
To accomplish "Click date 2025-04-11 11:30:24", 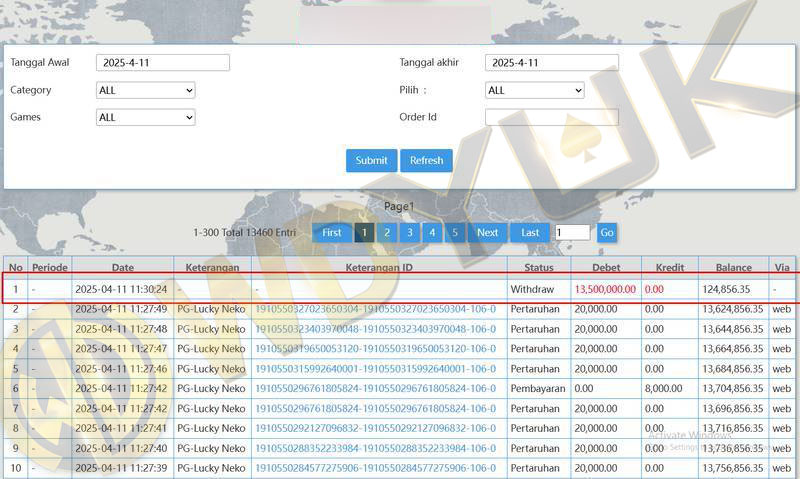I will tap(121, 289).
